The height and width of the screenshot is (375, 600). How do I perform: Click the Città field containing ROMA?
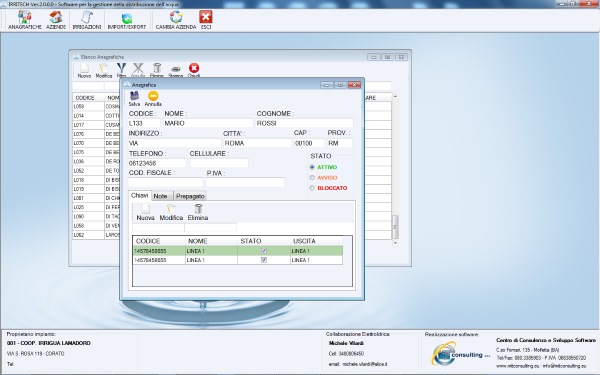(257, 143)
